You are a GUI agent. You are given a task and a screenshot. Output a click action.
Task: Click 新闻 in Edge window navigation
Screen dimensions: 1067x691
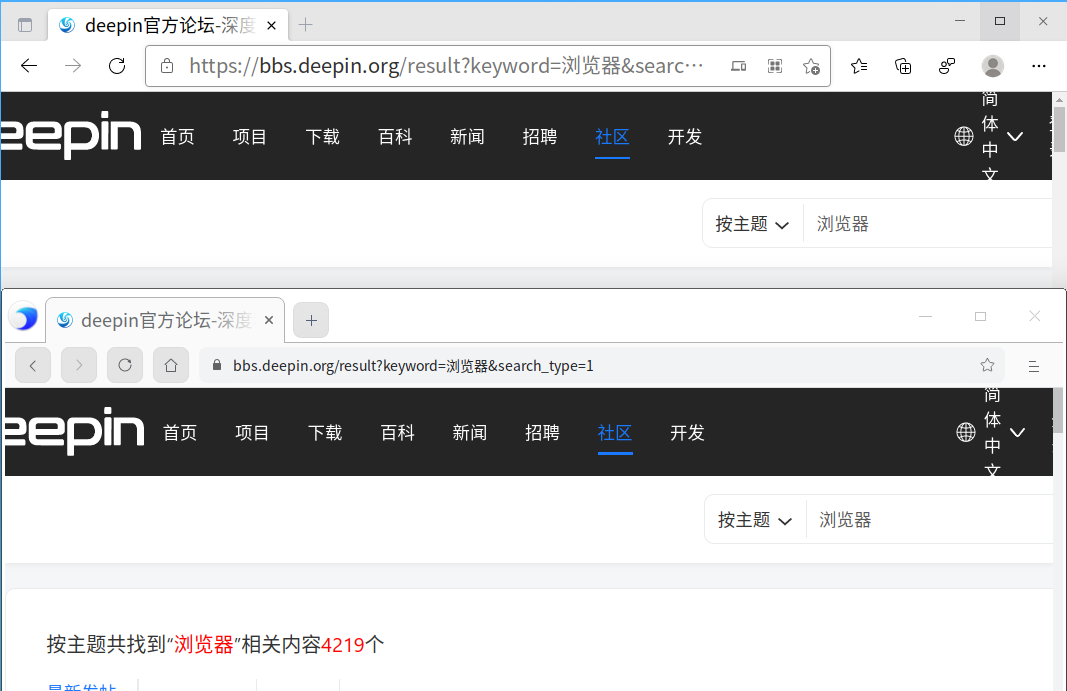pos(467,137)
